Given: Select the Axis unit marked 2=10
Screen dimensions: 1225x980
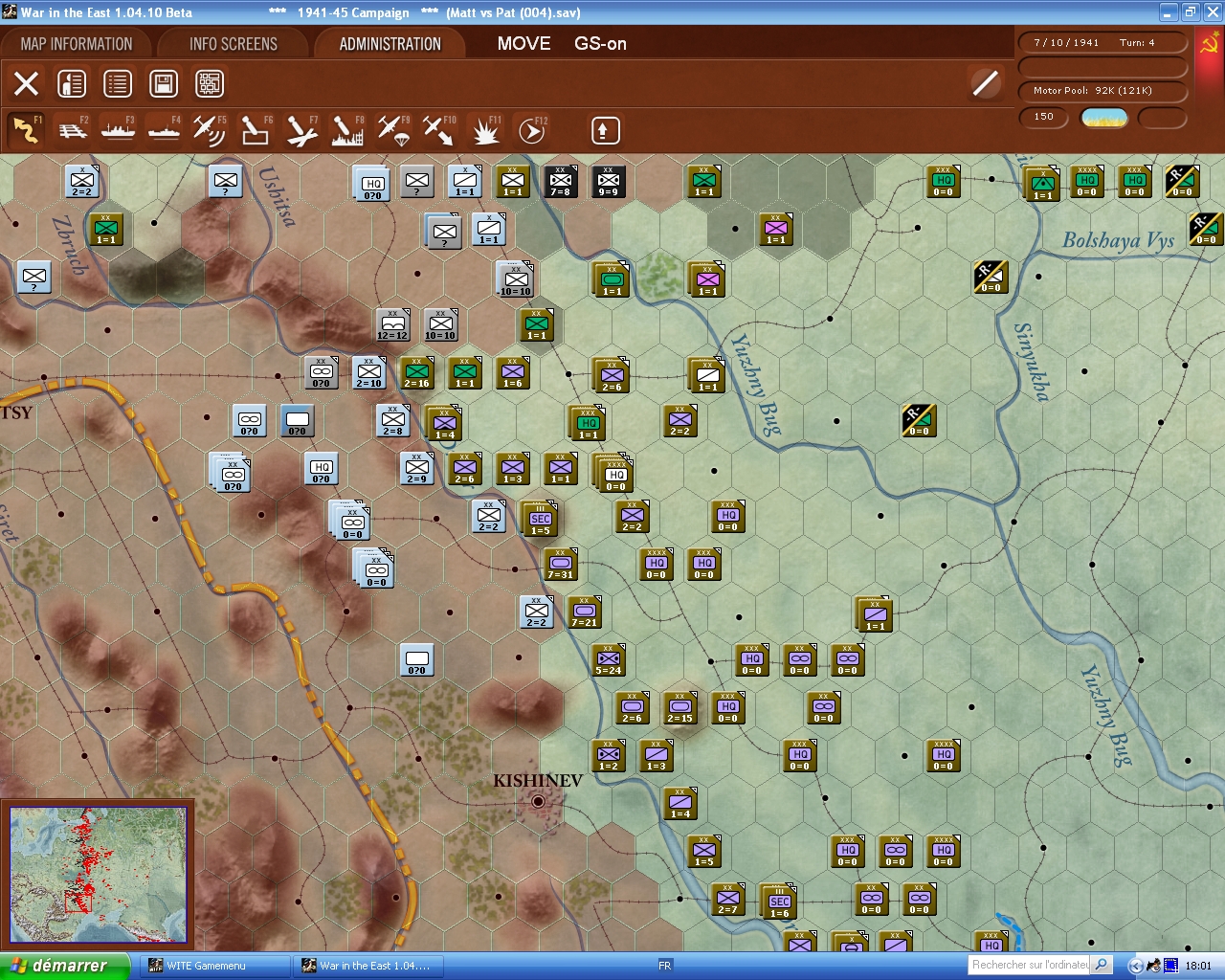Looking at the screenshot, I should point(369,373).
